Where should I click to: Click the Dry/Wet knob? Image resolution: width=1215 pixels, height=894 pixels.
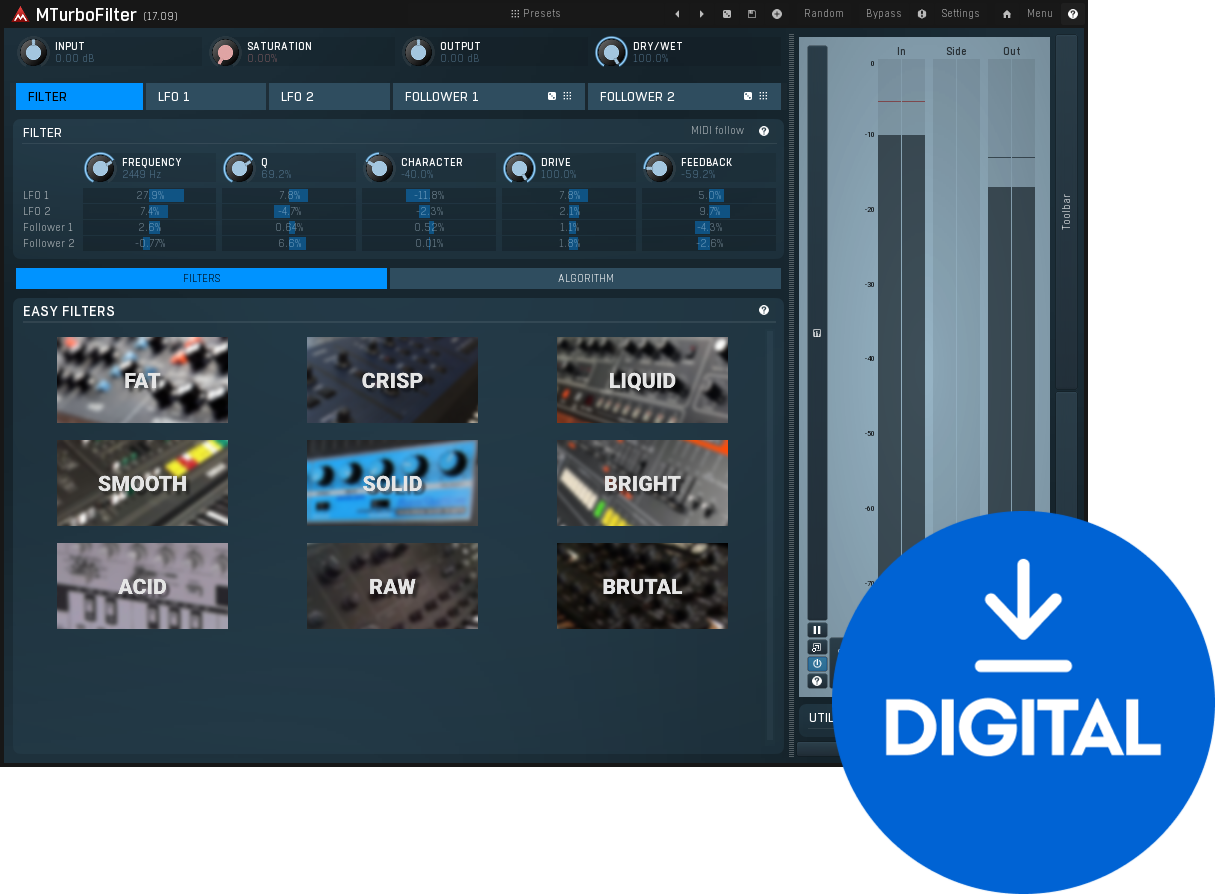(x=611, y=52)
